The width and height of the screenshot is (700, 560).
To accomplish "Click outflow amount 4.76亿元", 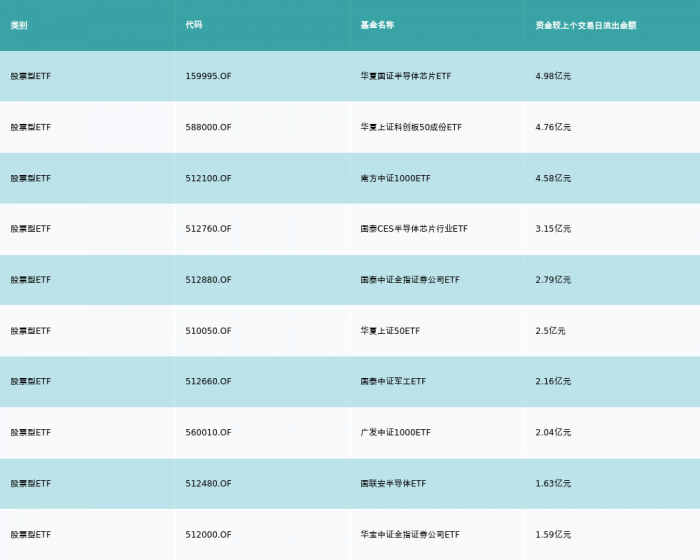I will tap(553, 127).
